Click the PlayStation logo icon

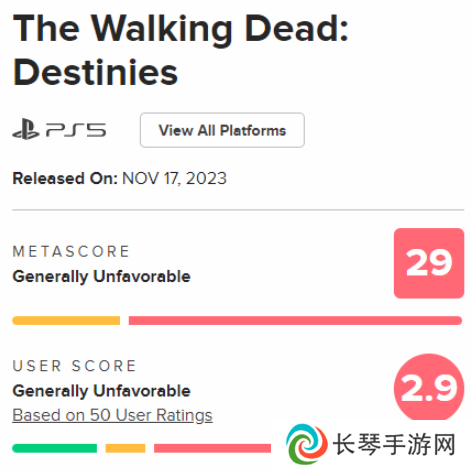coord(26,129)
